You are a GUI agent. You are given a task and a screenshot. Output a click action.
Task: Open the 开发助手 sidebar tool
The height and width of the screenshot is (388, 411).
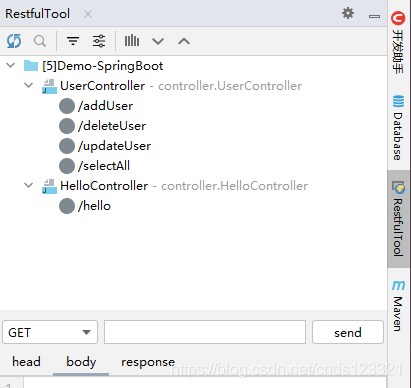coord(398,42)
